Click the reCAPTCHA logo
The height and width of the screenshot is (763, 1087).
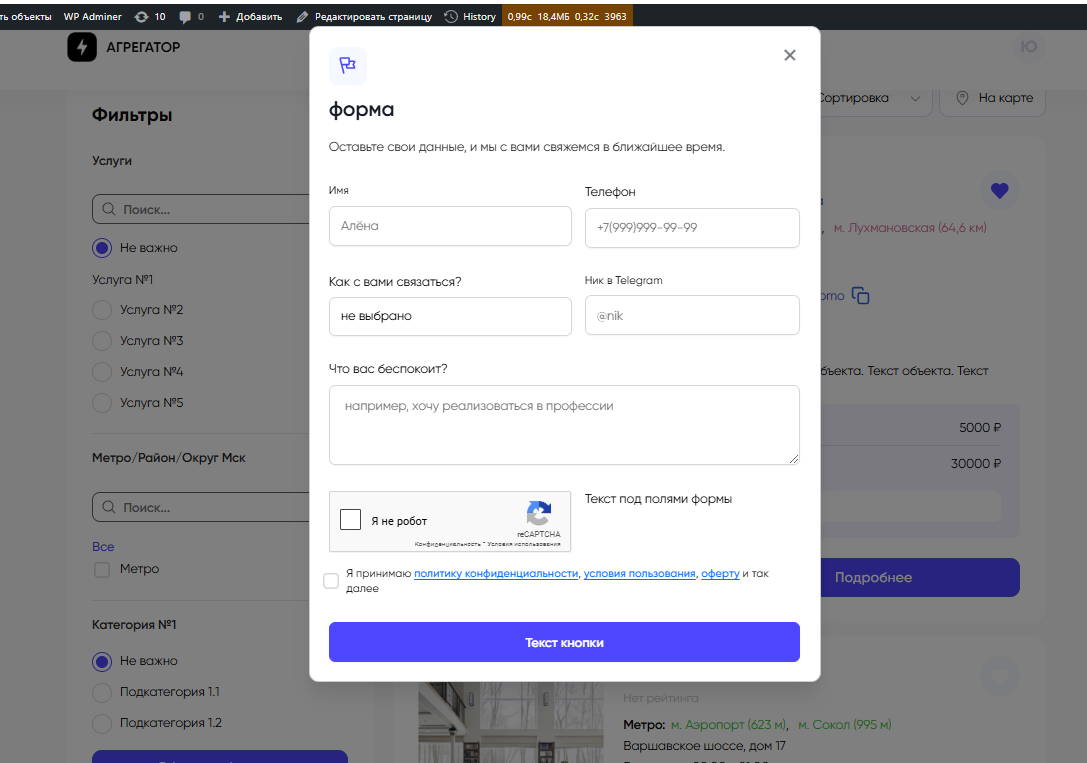pyautogui.click(x=539, y=514)
